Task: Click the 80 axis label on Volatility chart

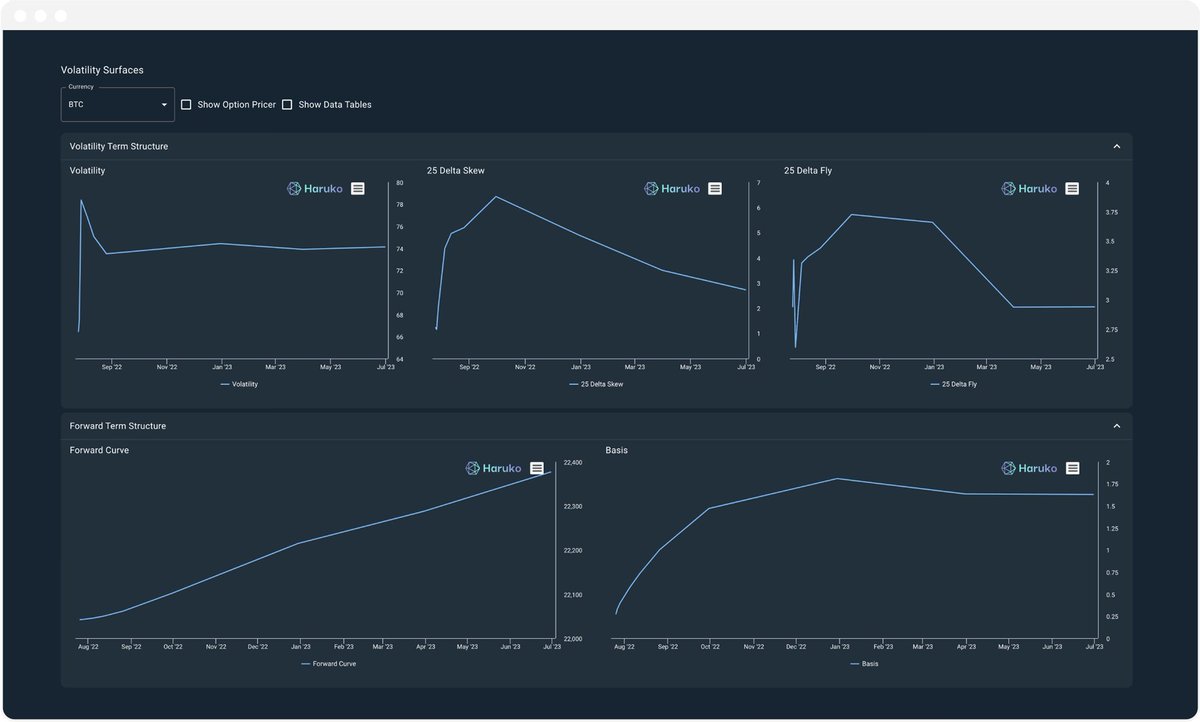Action: point(400,183)
